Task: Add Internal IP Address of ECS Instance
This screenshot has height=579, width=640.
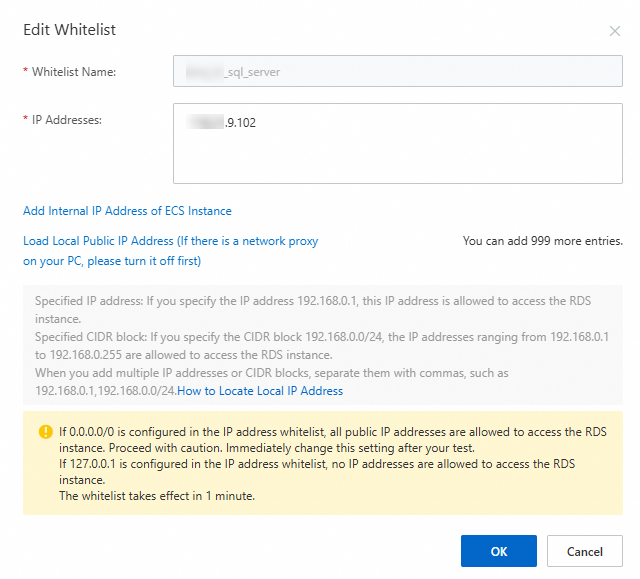Action: click(127, 211)
